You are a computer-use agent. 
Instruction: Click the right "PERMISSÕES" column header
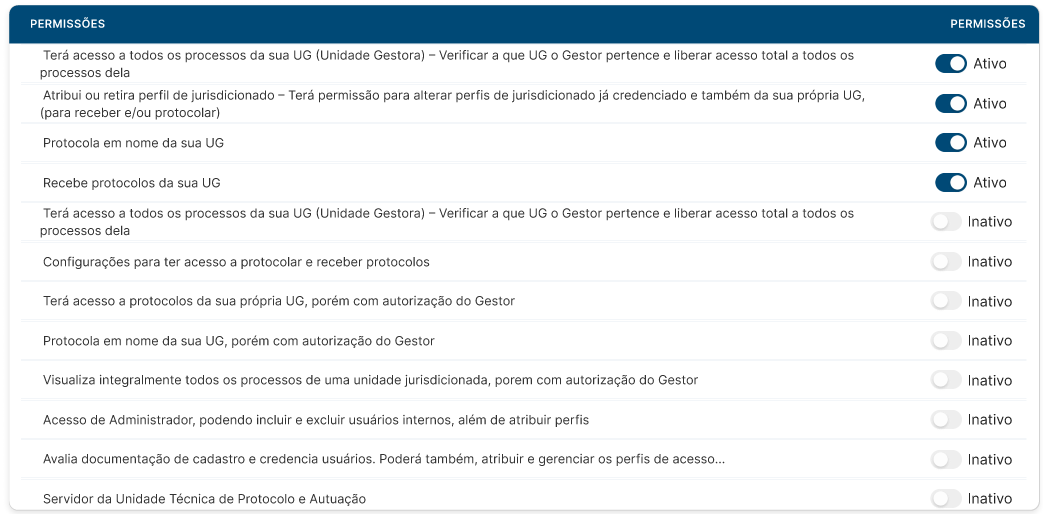pyautogui.click(x=987, y=24)
